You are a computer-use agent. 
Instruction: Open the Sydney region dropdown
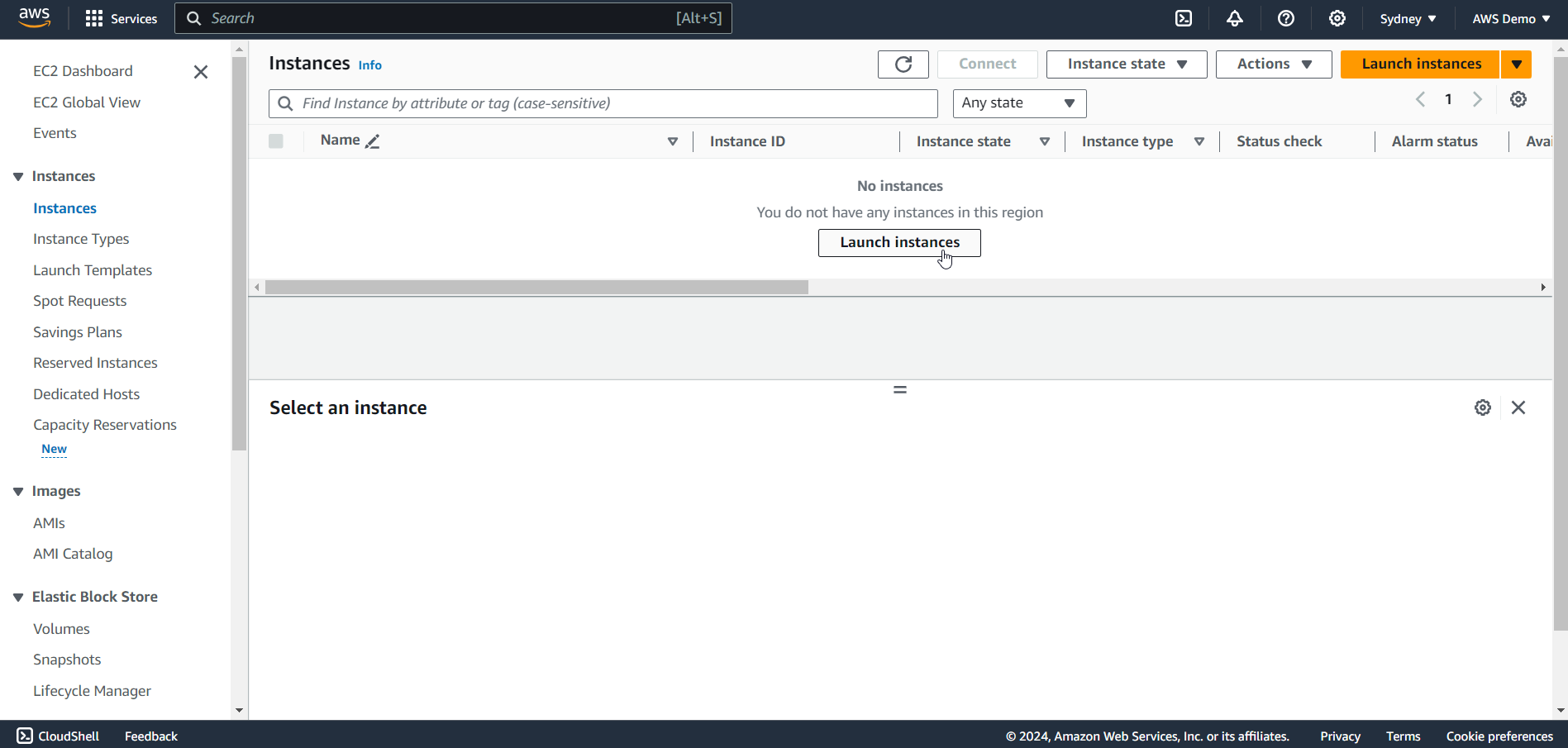click(x=1408, y=18)
